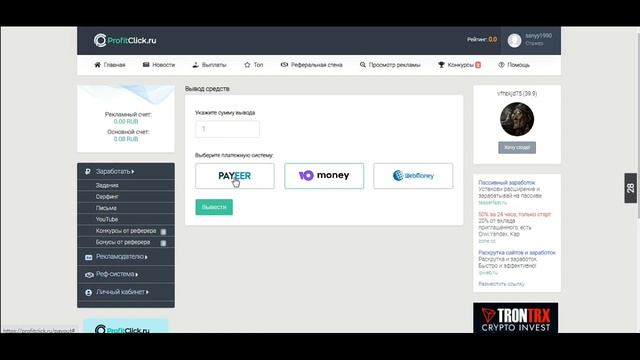Viewport: 640px width, 360px height.
Task: Click the green Вывести button
Action: (214, 207)
